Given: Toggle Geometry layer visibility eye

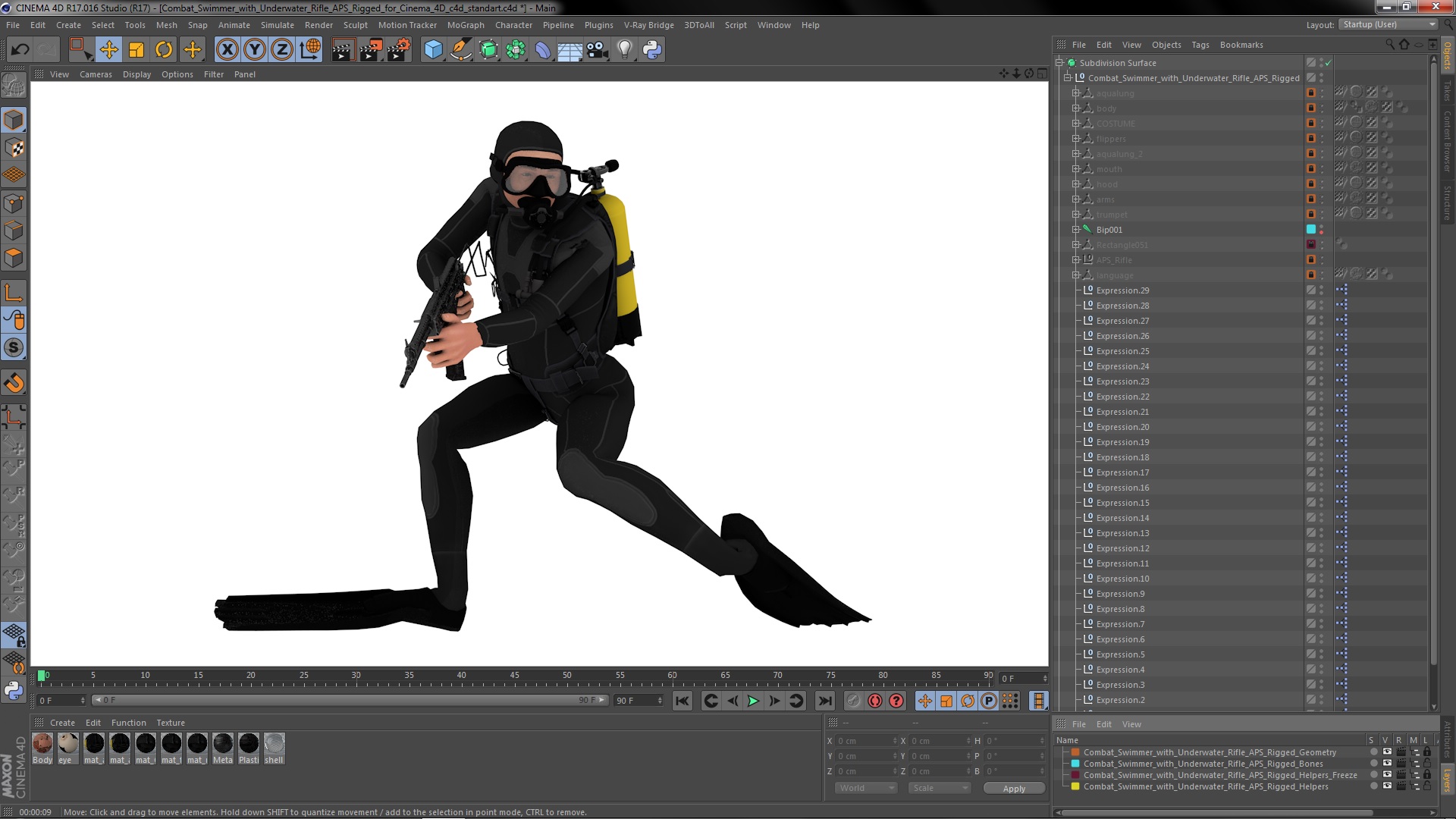Looking at the screenshot, I should tap(1387, 752).
